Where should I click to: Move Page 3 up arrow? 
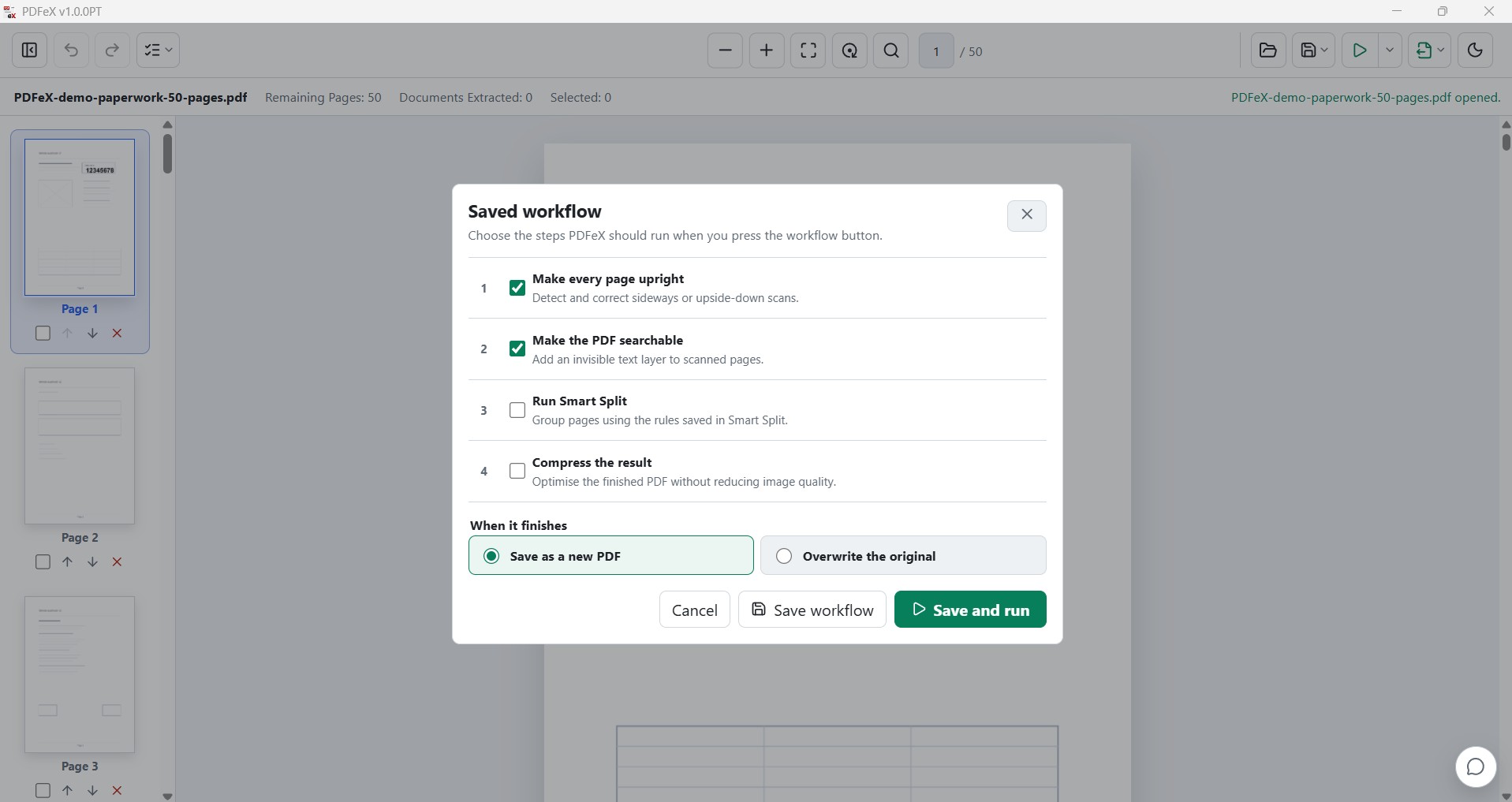[68, 790]
